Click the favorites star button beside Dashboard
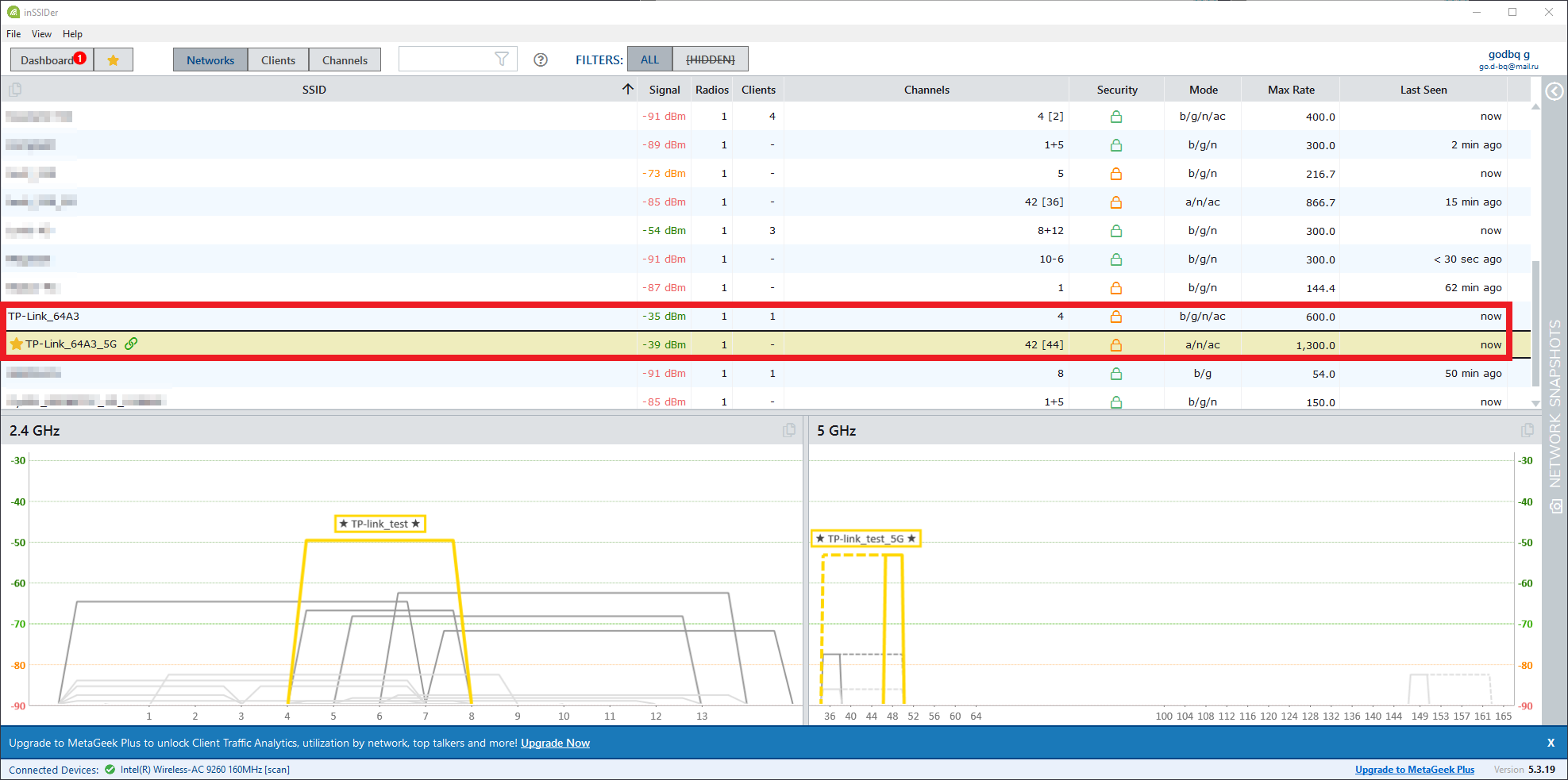 point(113,60)
